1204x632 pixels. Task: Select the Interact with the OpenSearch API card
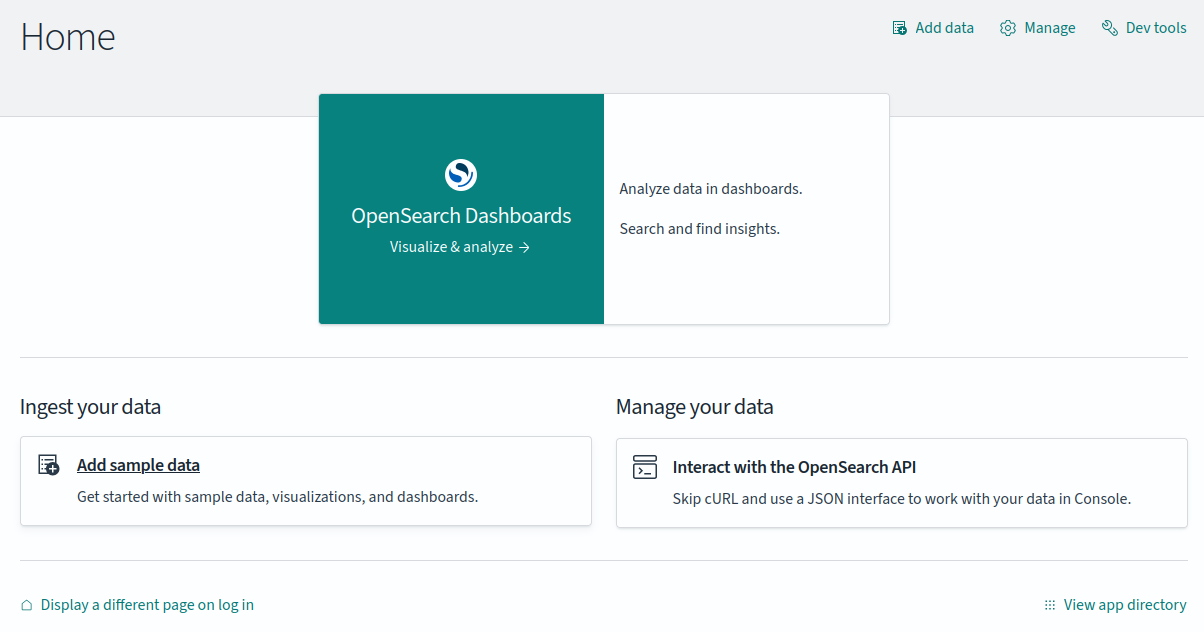[901, 482]
